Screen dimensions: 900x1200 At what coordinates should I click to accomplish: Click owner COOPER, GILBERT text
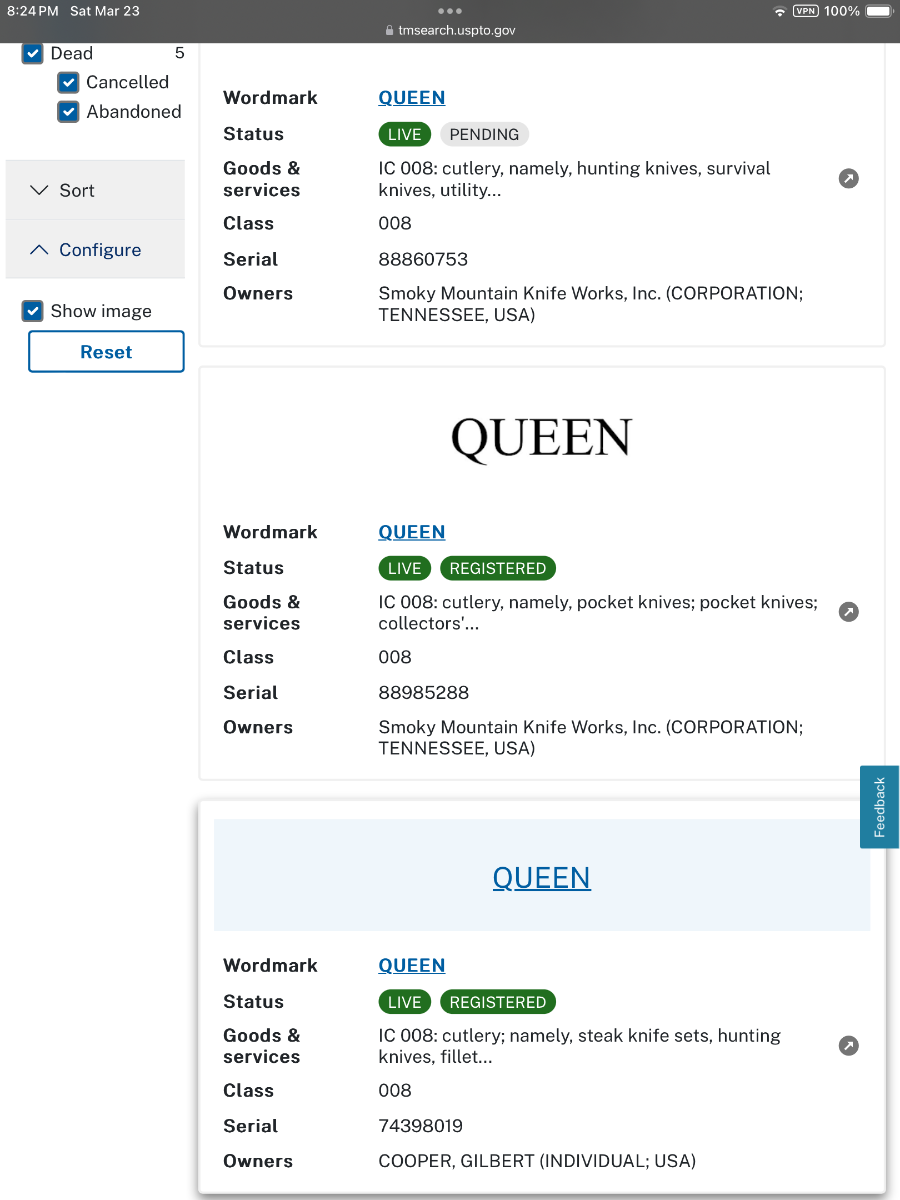pos(537,1161)
